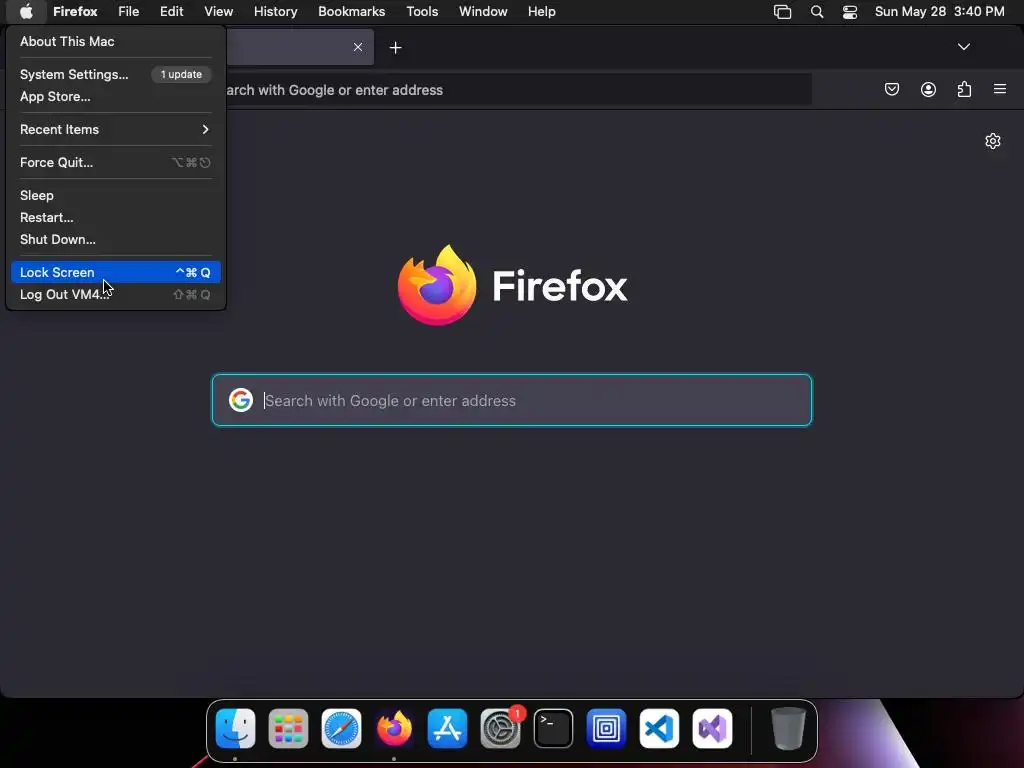The width and height of the screenshot is (1024, 768).
Task: Open a new tab with plus button
Action: coord(395,47)
